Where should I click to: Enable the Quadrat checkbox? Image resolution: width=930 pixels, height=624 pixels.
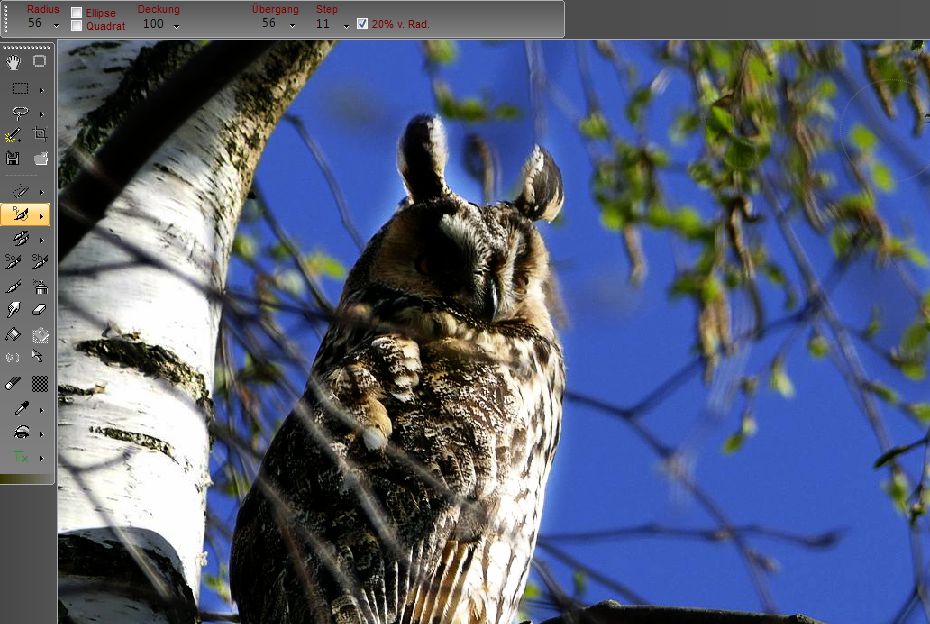(x=77, y=26)
